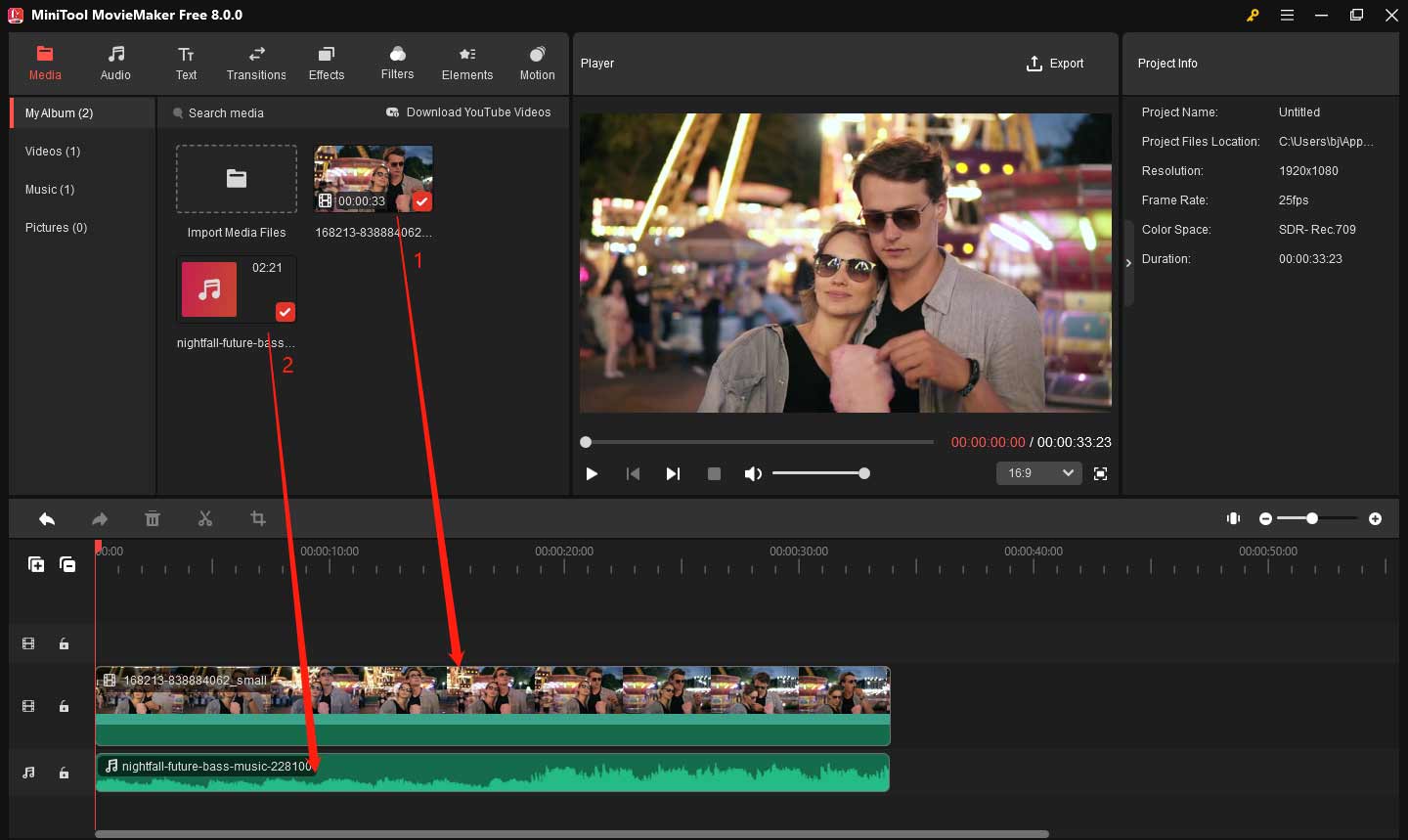
Task: Click the Redo arrow icon
Action: pos(100,519)
